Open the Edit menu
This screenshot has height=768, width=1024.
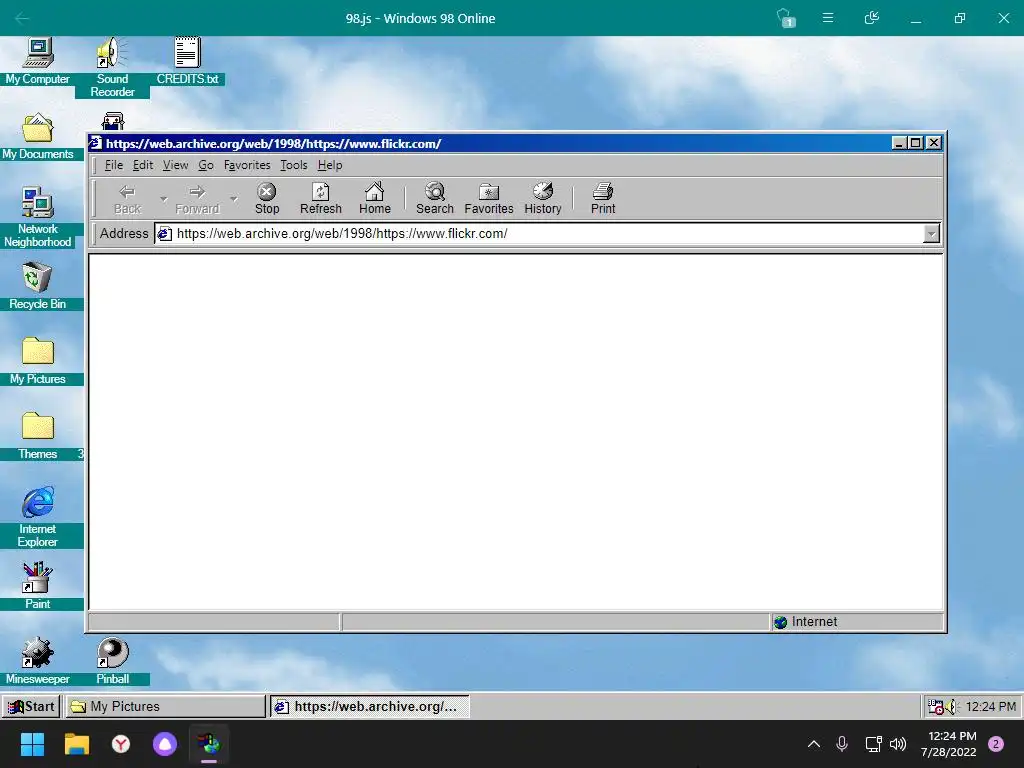tap(142, 165)
